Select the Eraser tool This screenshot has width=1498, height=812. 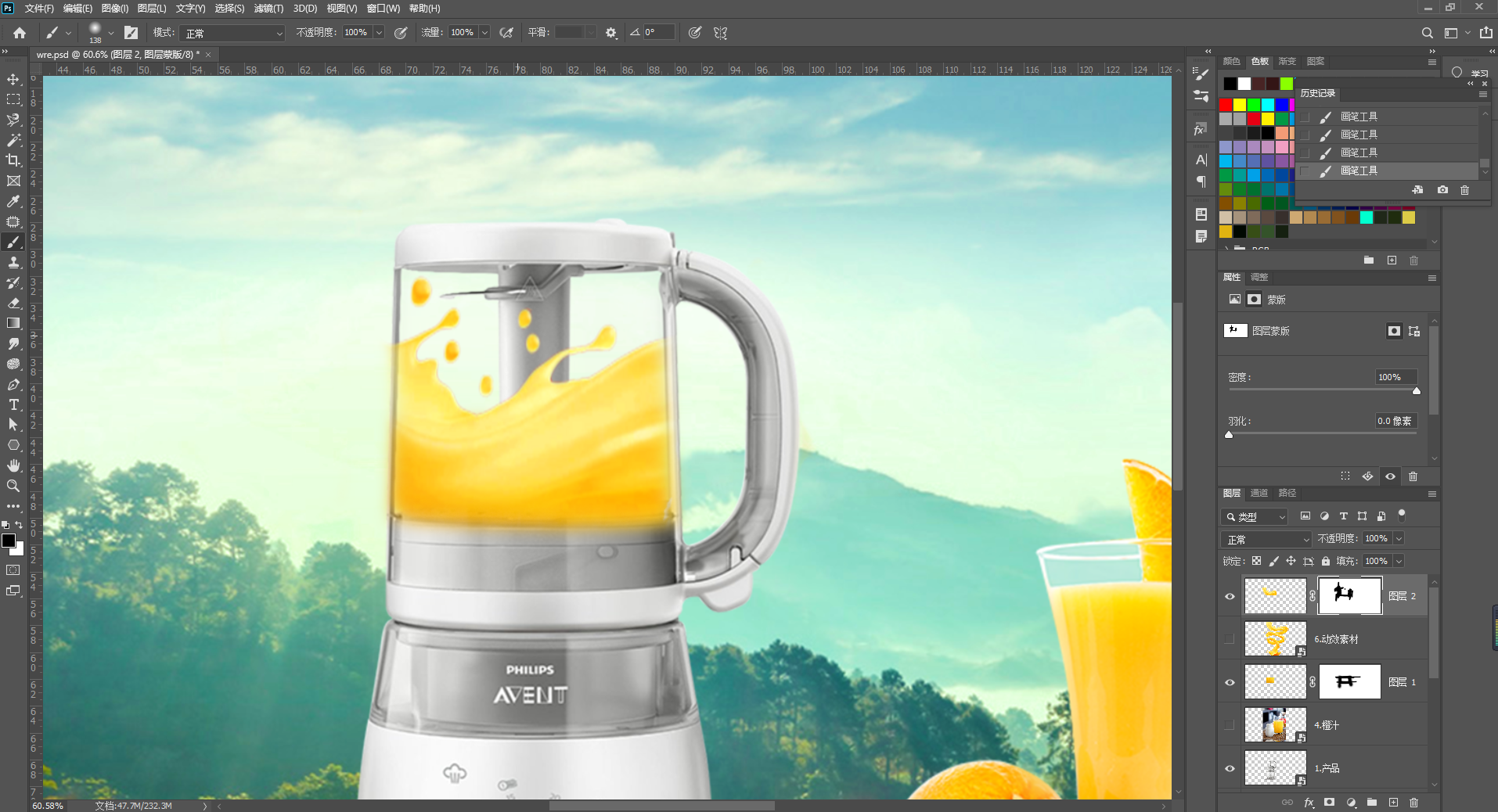13,303
